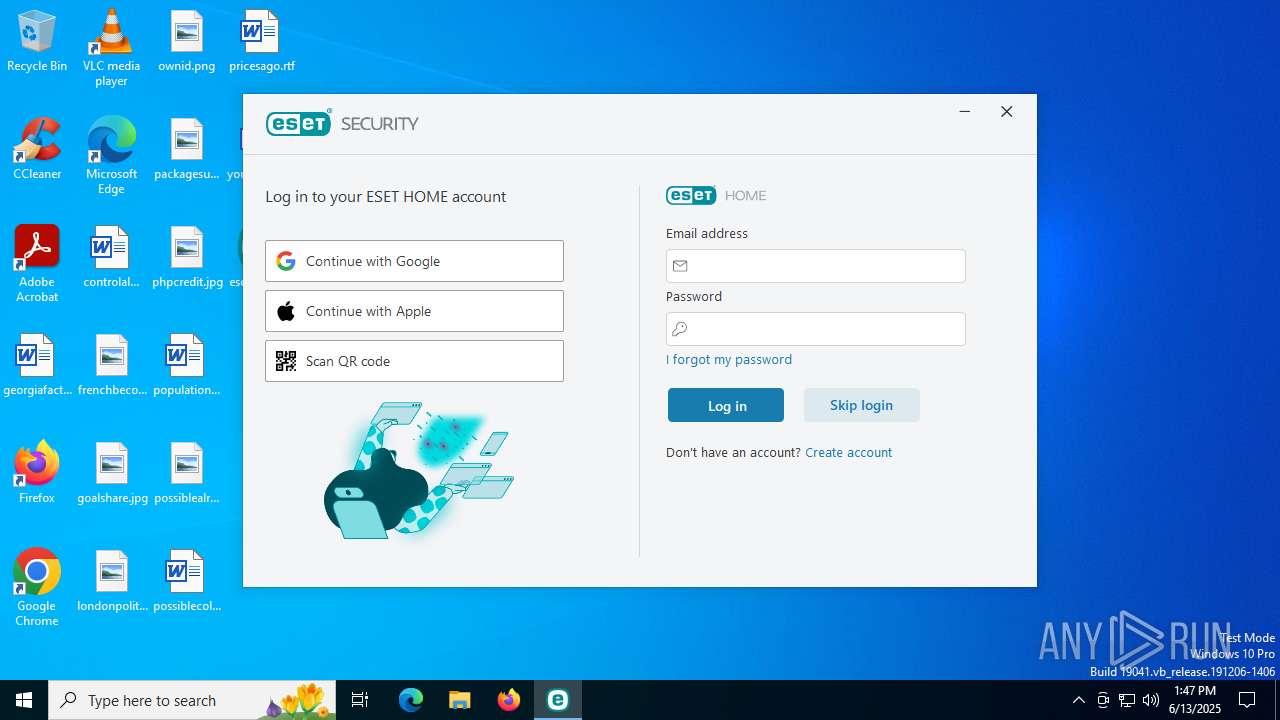Open Task View in the taskbar
Screen dimensions: 1280x720
[x=360, y=700]
